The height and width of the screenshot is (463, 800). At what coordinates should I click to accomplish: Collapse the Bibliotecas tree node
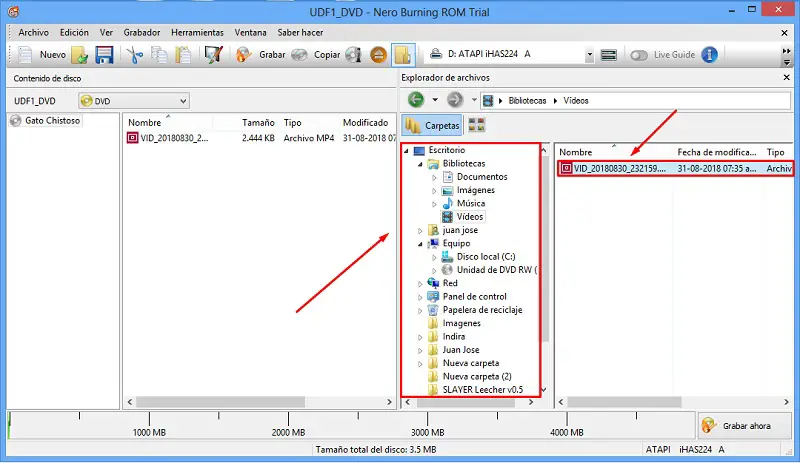pyautogui.click(x=420, y=164)
